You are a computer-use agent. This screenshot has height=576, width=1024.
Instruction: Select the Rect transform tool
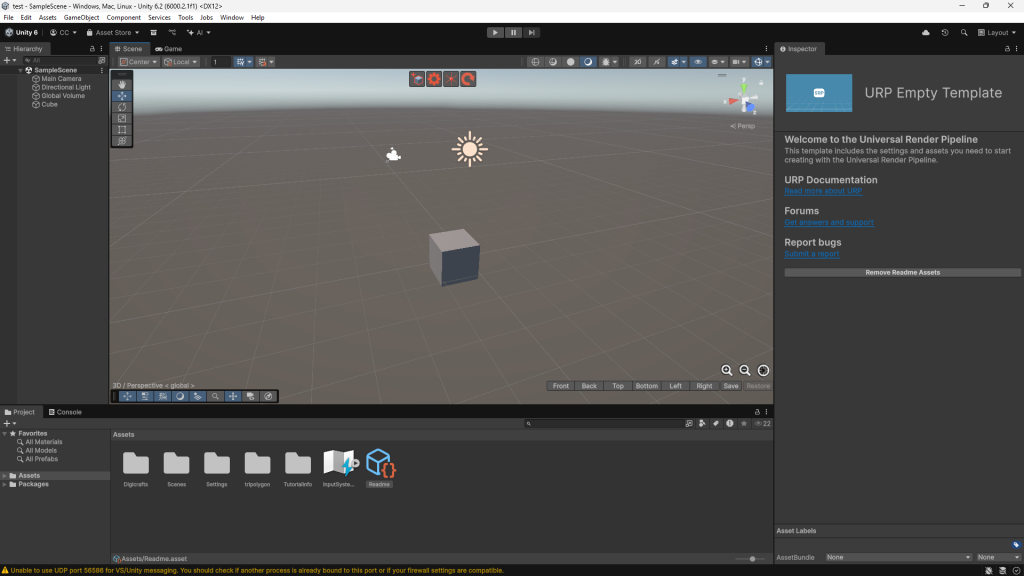point(122,129)
